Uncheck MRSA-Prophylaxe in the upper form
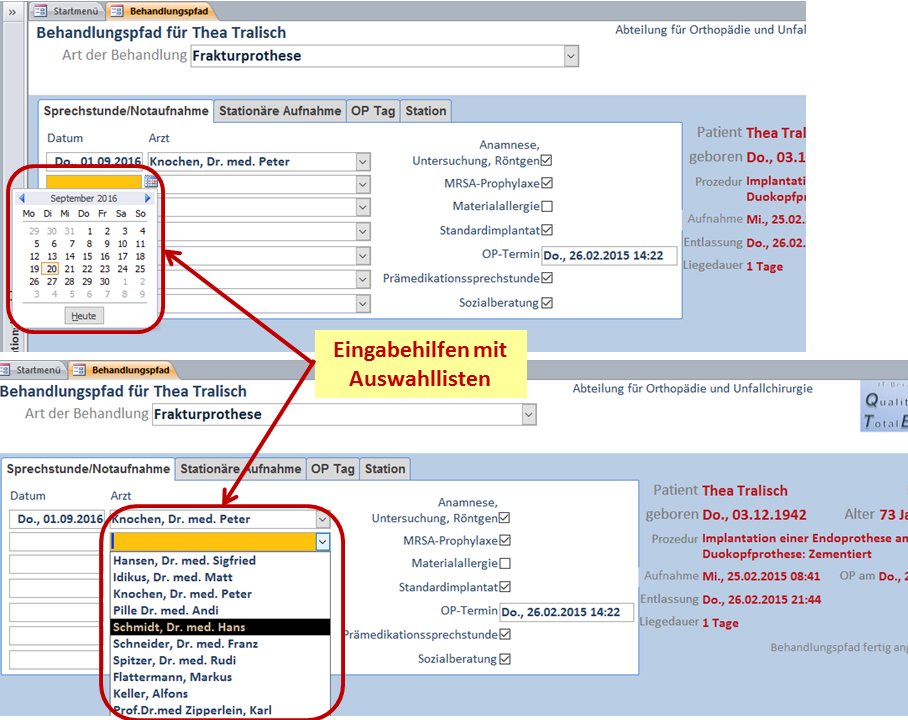This screenshot has width=908, height=720. pyautogui.click(x=547, y=183)
